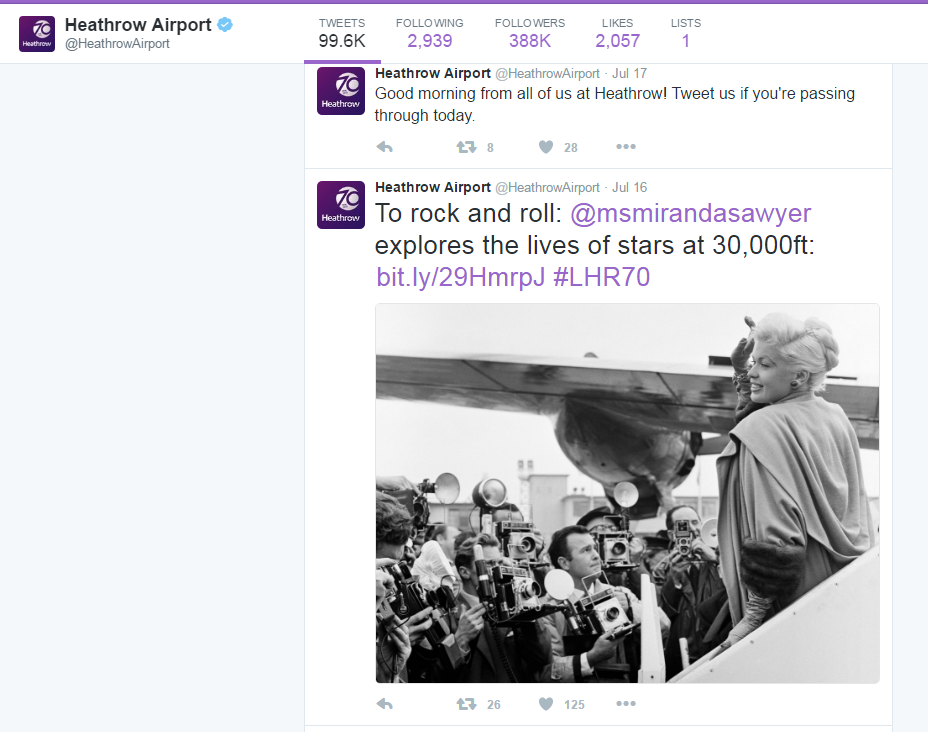
Task: Open the Likes 2,057 tab
Action: pyautogui.click(x=617, y=33)
